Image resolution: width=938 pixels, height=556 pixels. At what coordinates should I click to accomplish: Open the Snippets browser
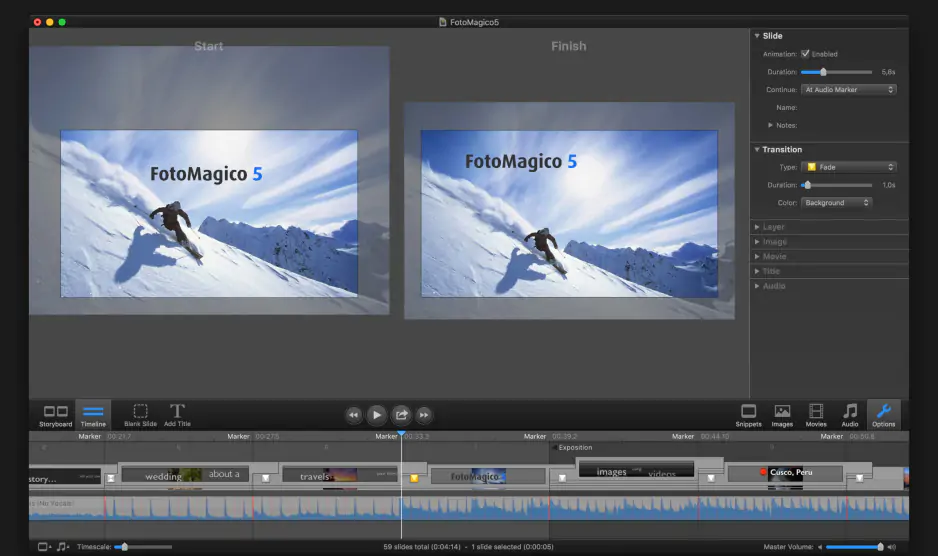point(748,414)
